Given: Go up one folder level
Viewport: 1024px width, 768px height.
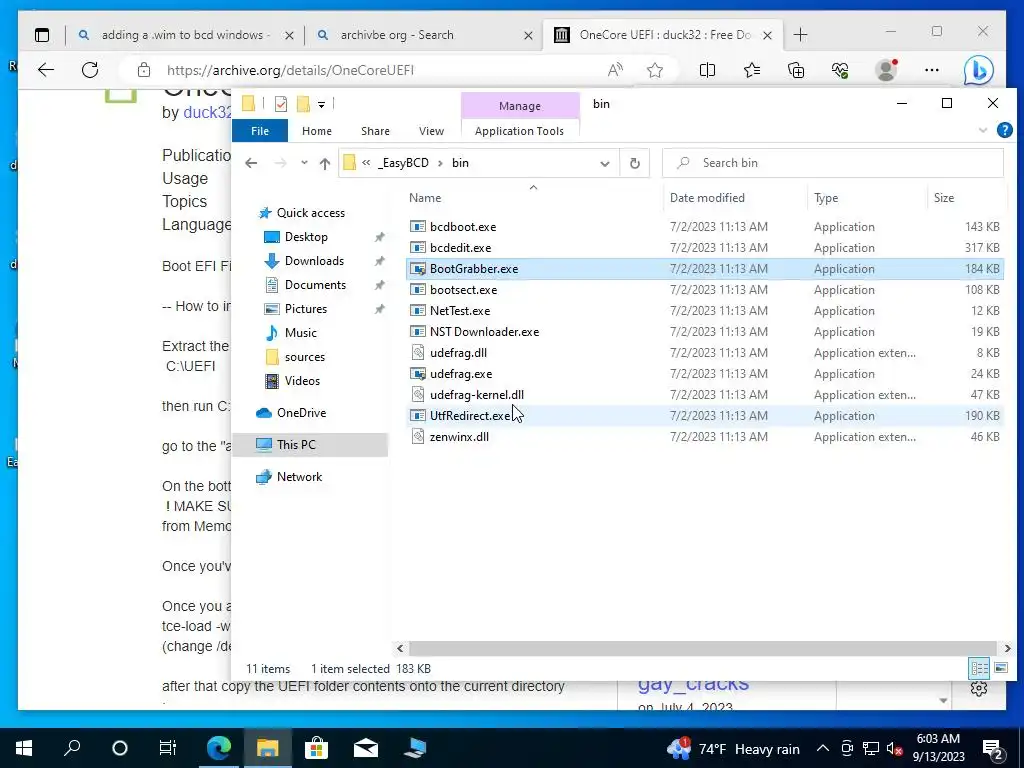Looking at the screenshot, I should tap(325, 163).
